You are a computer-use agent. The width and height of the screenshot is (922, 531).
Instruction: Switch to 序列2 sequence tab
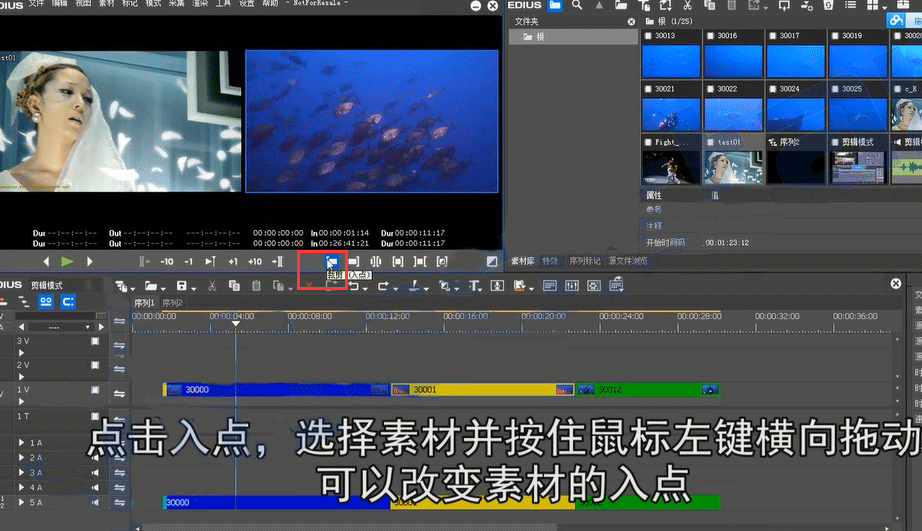(172, 303)
